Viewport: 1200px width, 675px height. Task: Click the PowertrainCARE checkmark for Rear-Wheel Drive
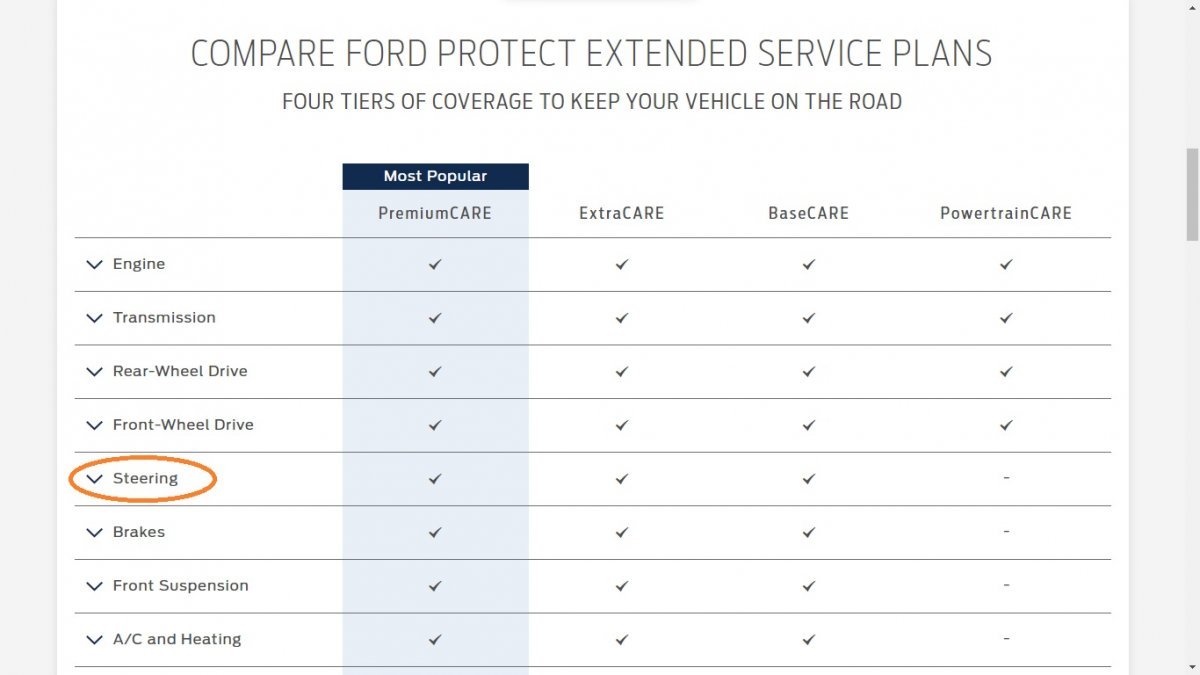click(x=1005, y=371)
